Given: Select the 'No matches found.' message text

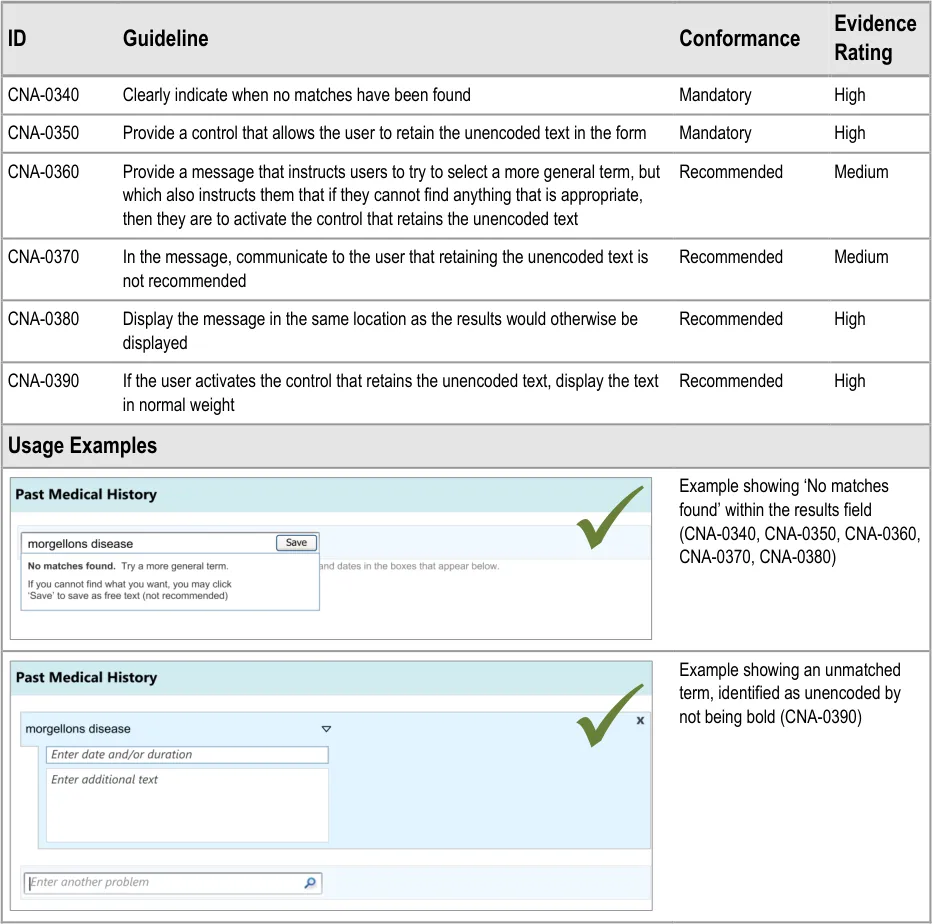Looking at the screenshot, I should (70, 566).
